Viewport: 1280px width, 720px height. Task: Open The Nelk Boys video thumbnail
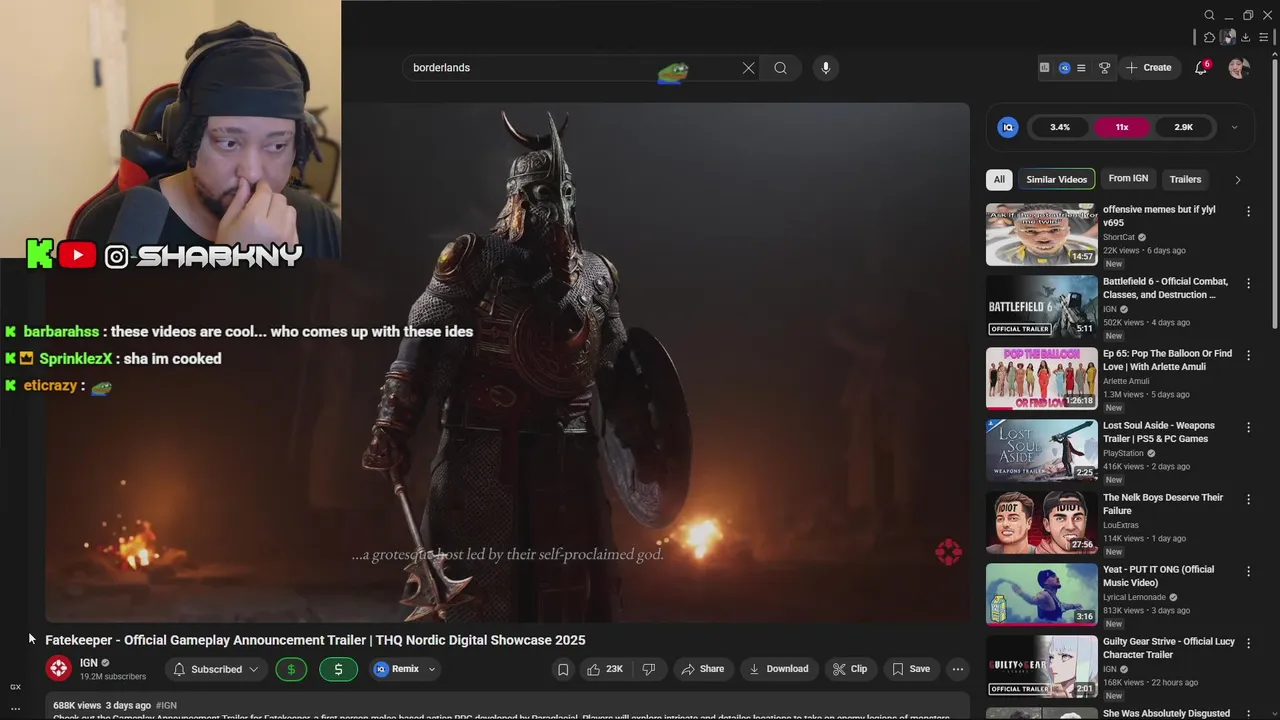point(1041,523)
